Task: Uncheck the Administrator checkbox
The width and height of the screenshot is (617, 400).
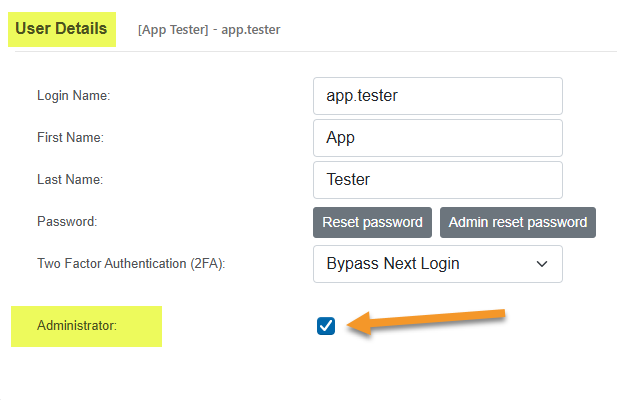Action: [x=326, y=326]
